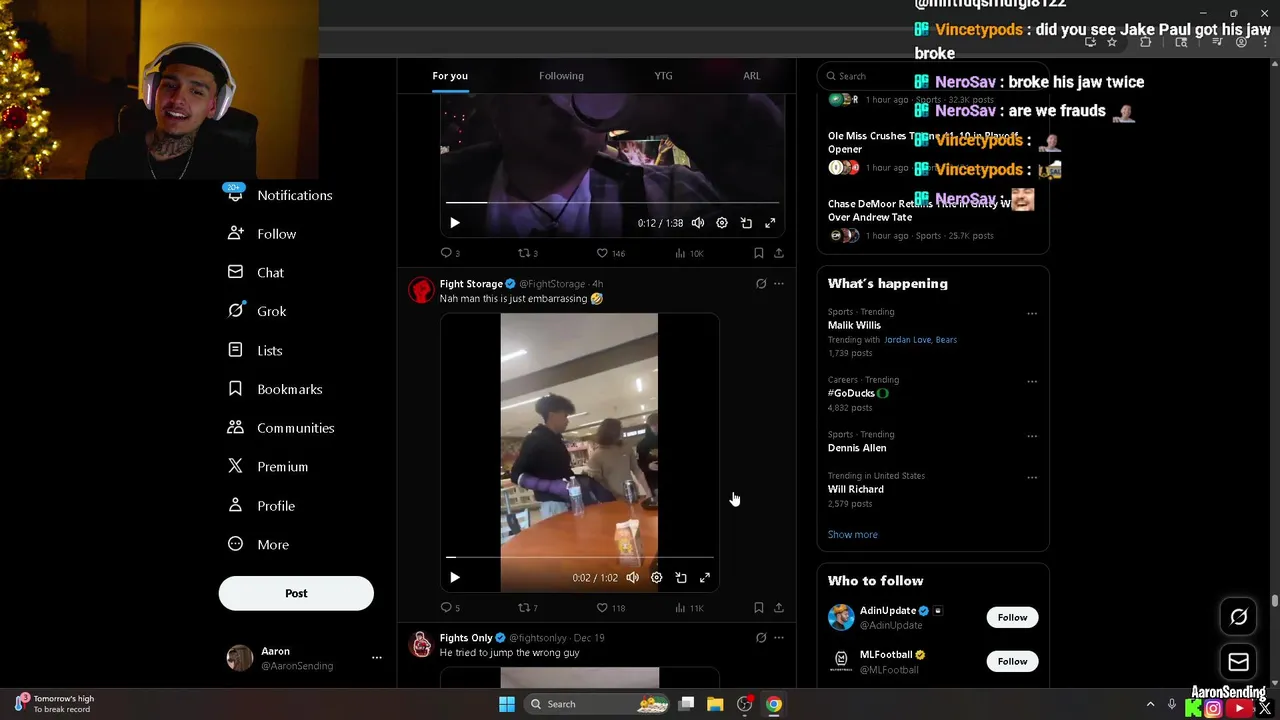The image size is (1280, 720).
Task: Open Notifications in the sidebar
Action: (280, 195)
